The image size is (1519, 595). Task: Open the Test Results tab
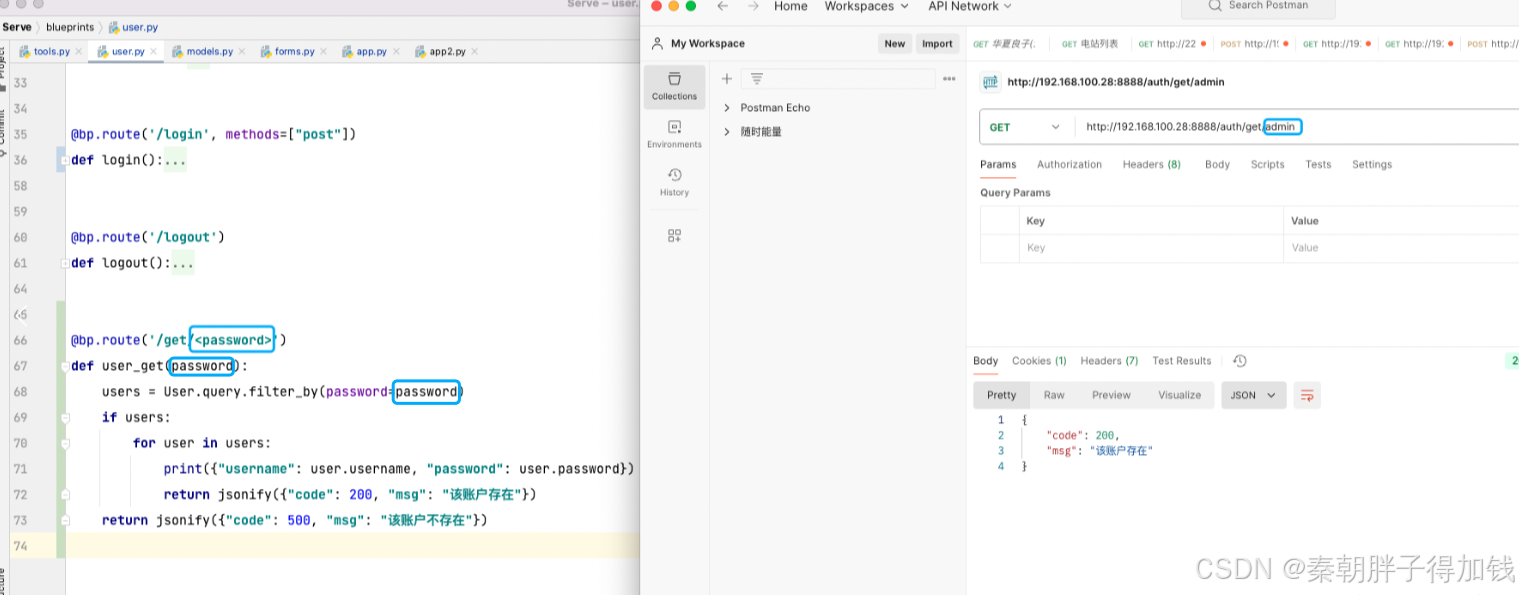pyautogui.click(x=1181, y=361)
